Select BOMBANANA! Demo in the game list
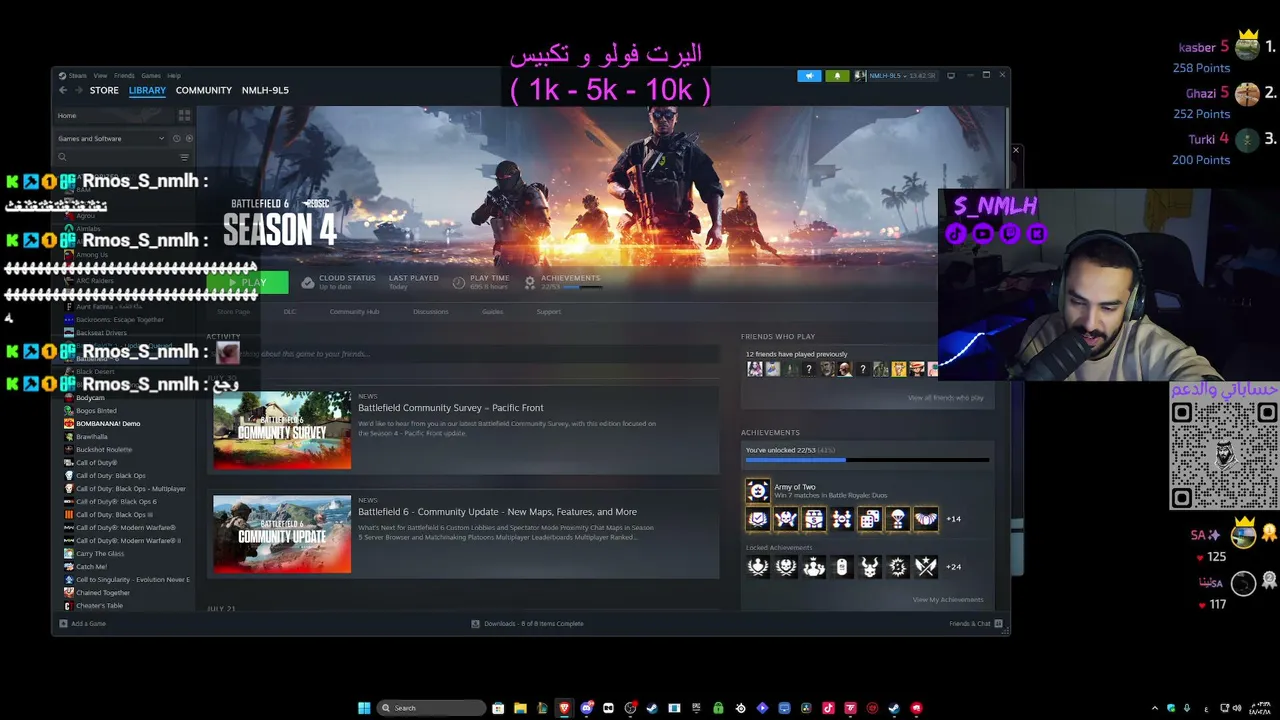The image size is (1280, 720). tap(108, 424)
